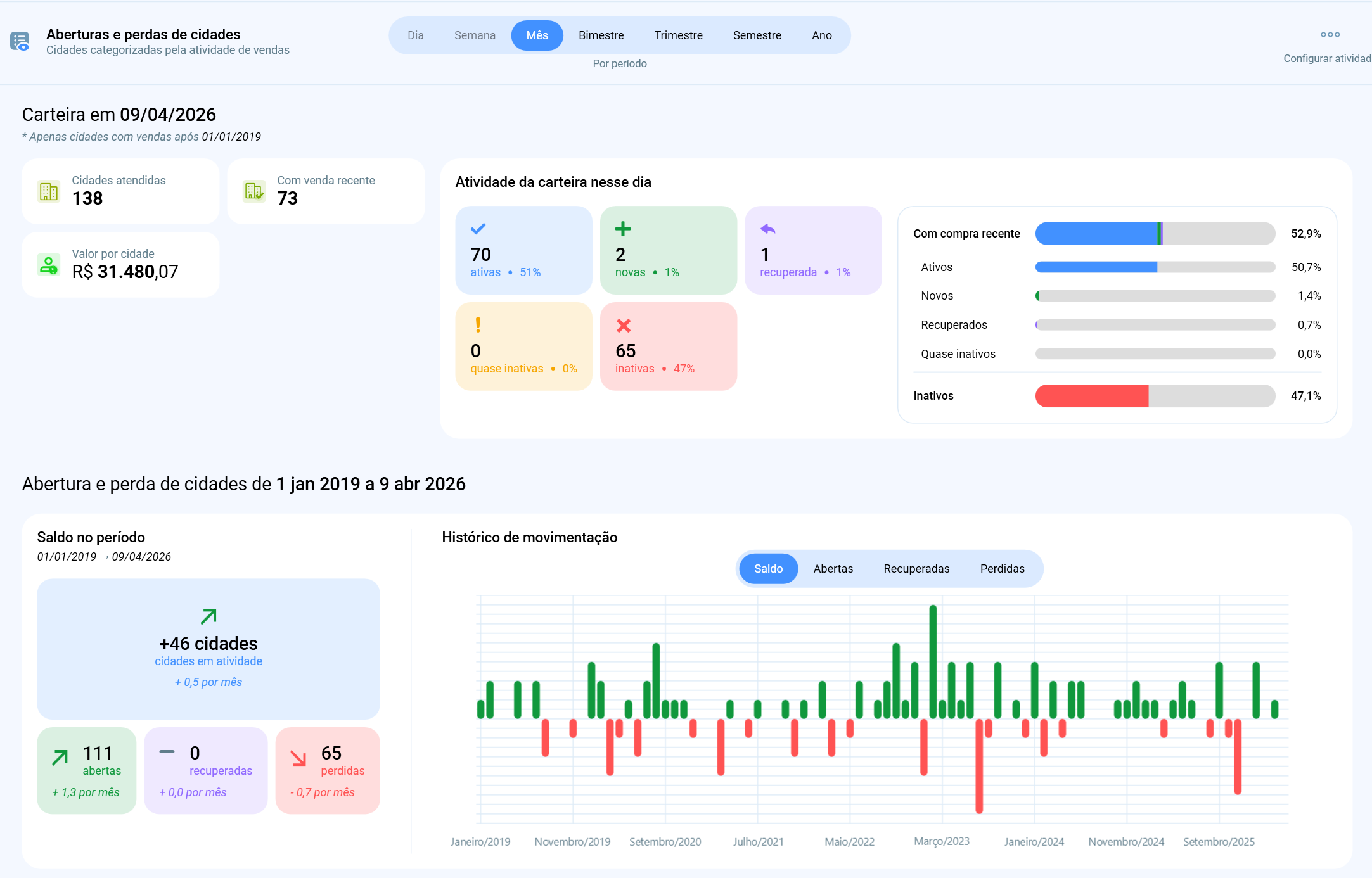Switch to the Bimestre tab
The width and height of the screenshot is (1372, 878).
click(x=601, y=35)
